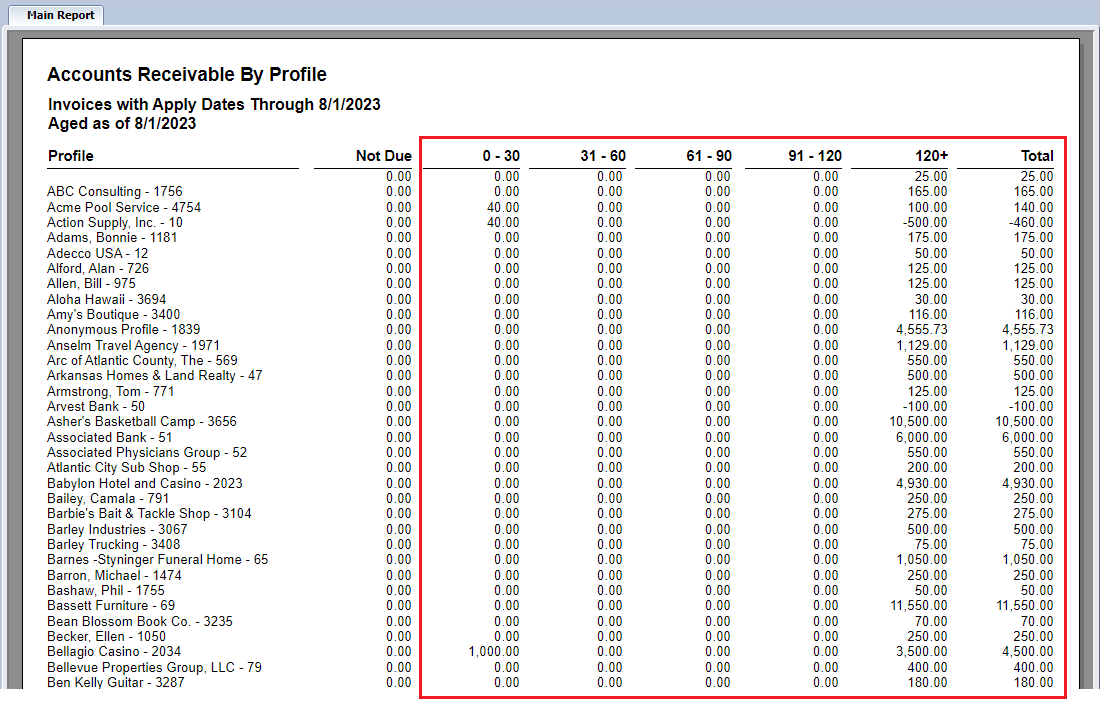
Task: Click Action Supply's -500.00 120+ amount
Action: pos(926,222)
